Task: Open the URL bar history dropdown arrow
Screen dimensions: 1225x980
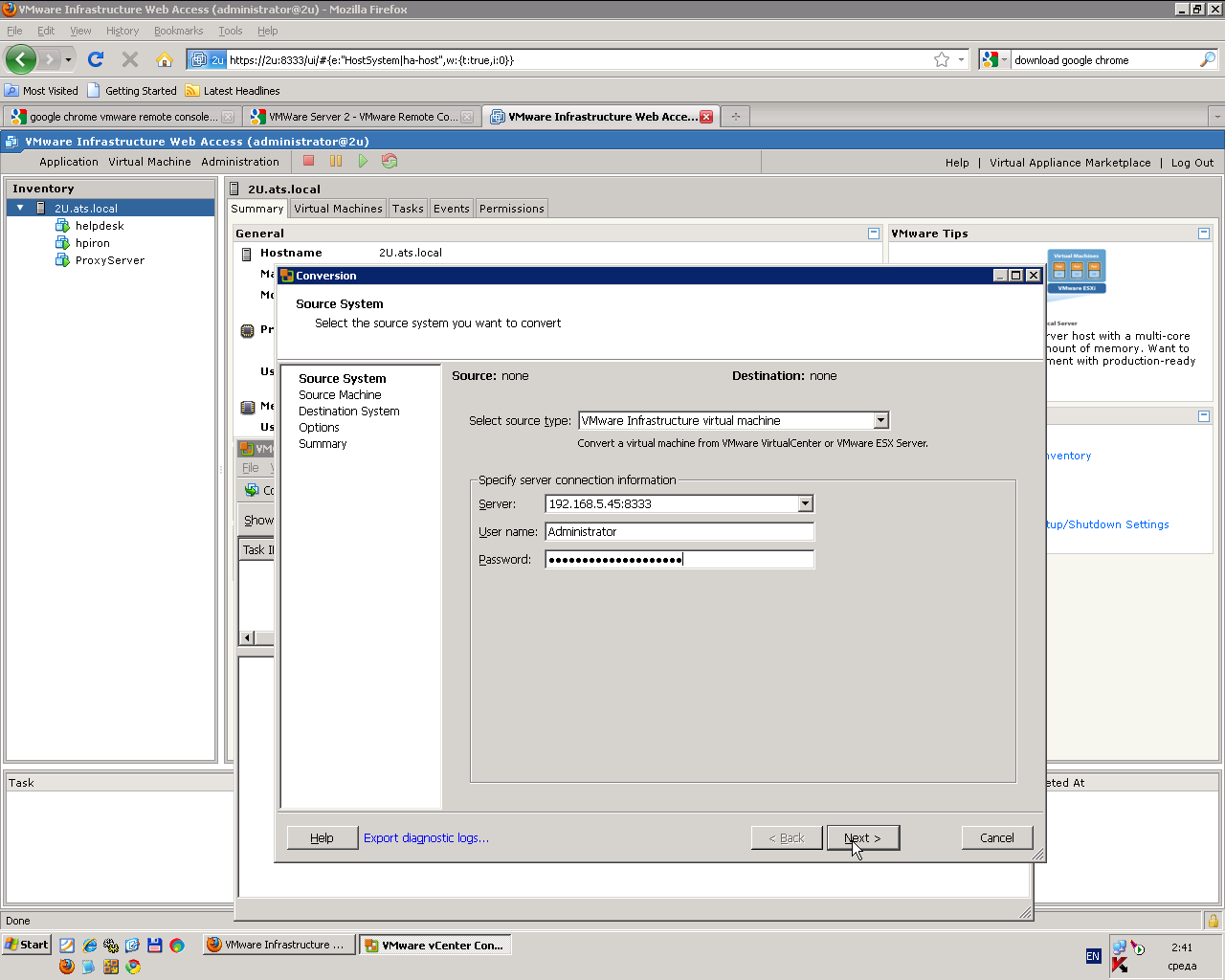Action: tap(962, 59)
